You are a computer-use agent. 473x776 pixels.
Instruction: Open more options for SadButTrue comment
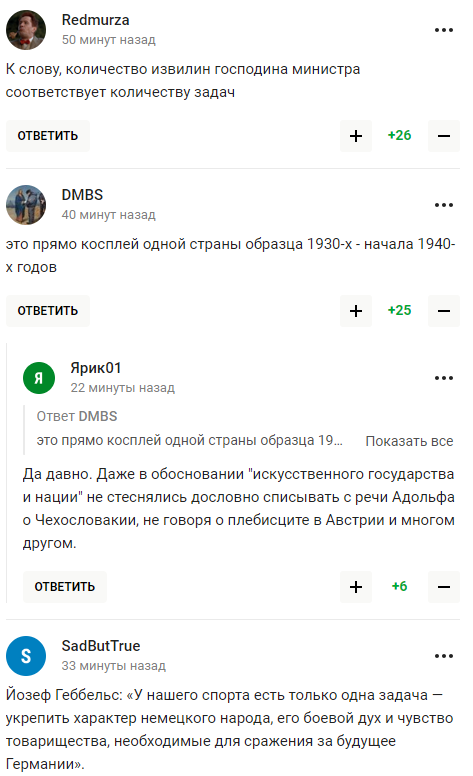coord(444,656)
